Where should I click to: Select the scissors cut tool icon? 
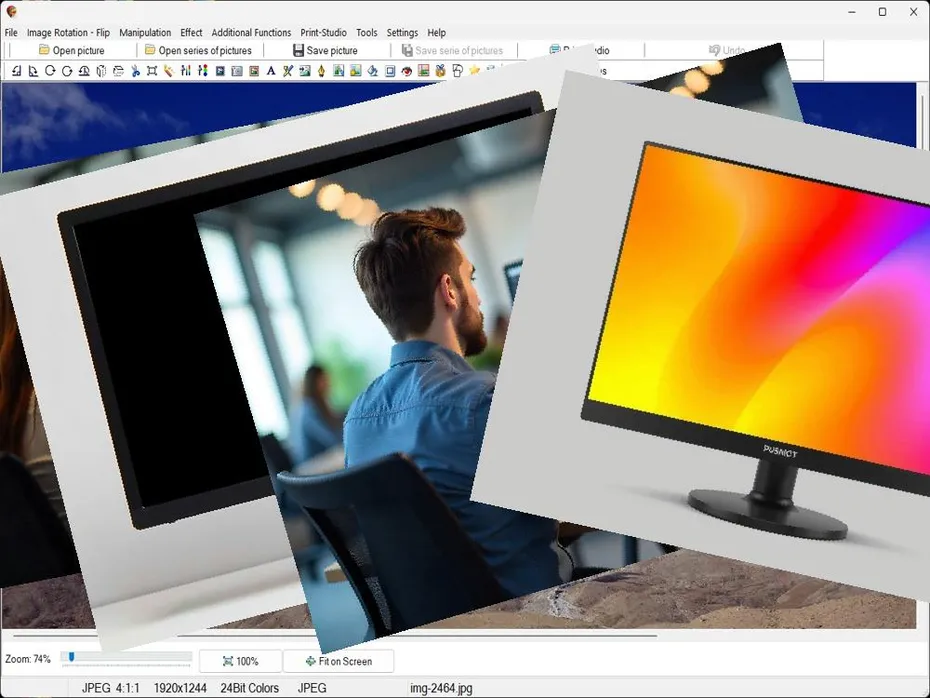pos(135,70)
